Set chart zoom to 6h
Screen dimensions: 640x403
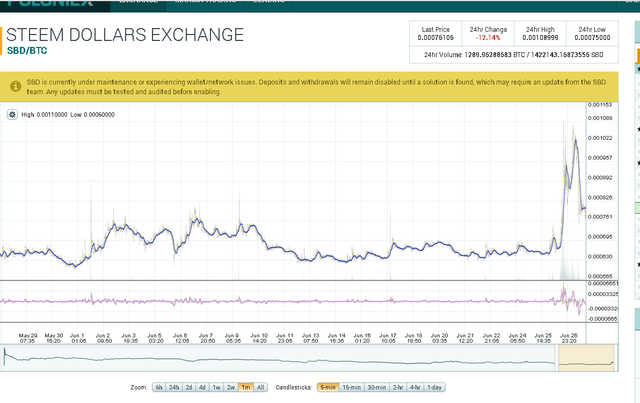pyautogui.click(x=159, y=387)
